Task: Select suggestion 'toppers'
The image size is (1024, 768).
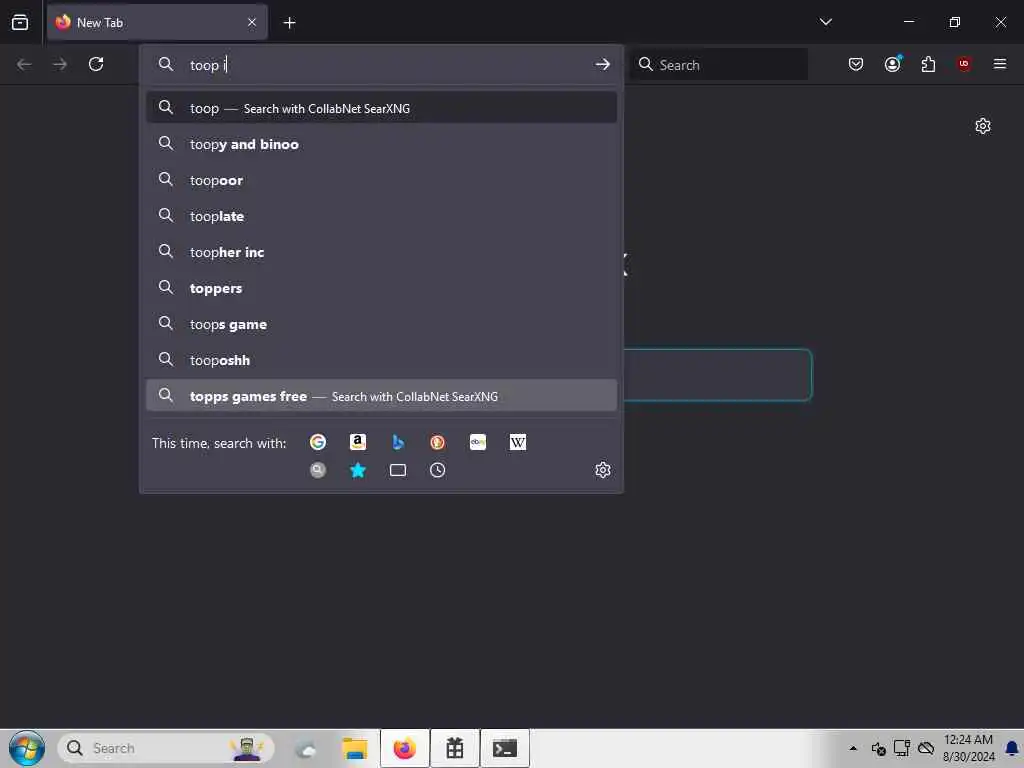Action: 381,287
